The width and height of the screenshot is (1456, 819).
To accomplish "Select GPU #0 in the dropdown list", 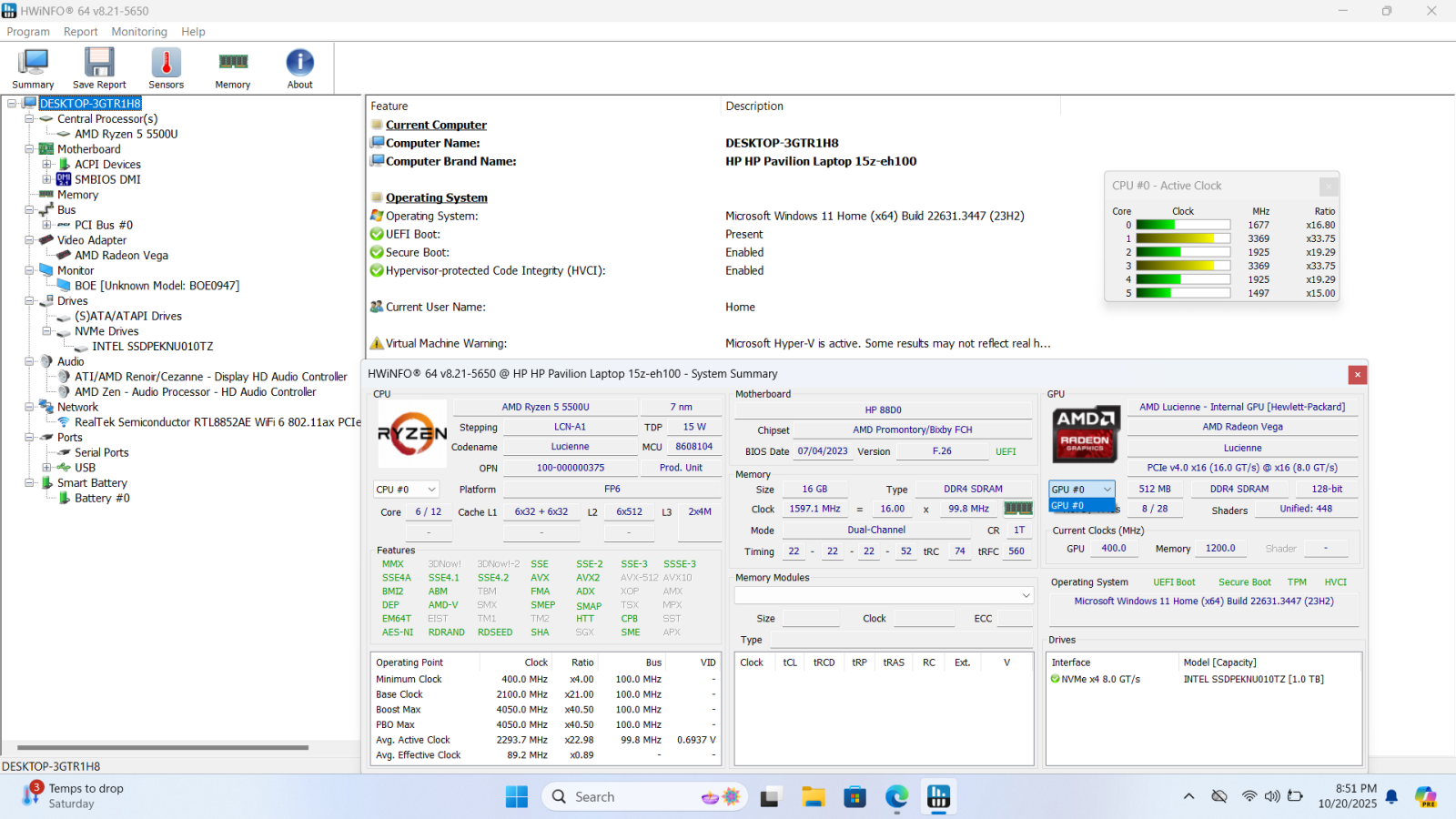I will click(1081, 506).
